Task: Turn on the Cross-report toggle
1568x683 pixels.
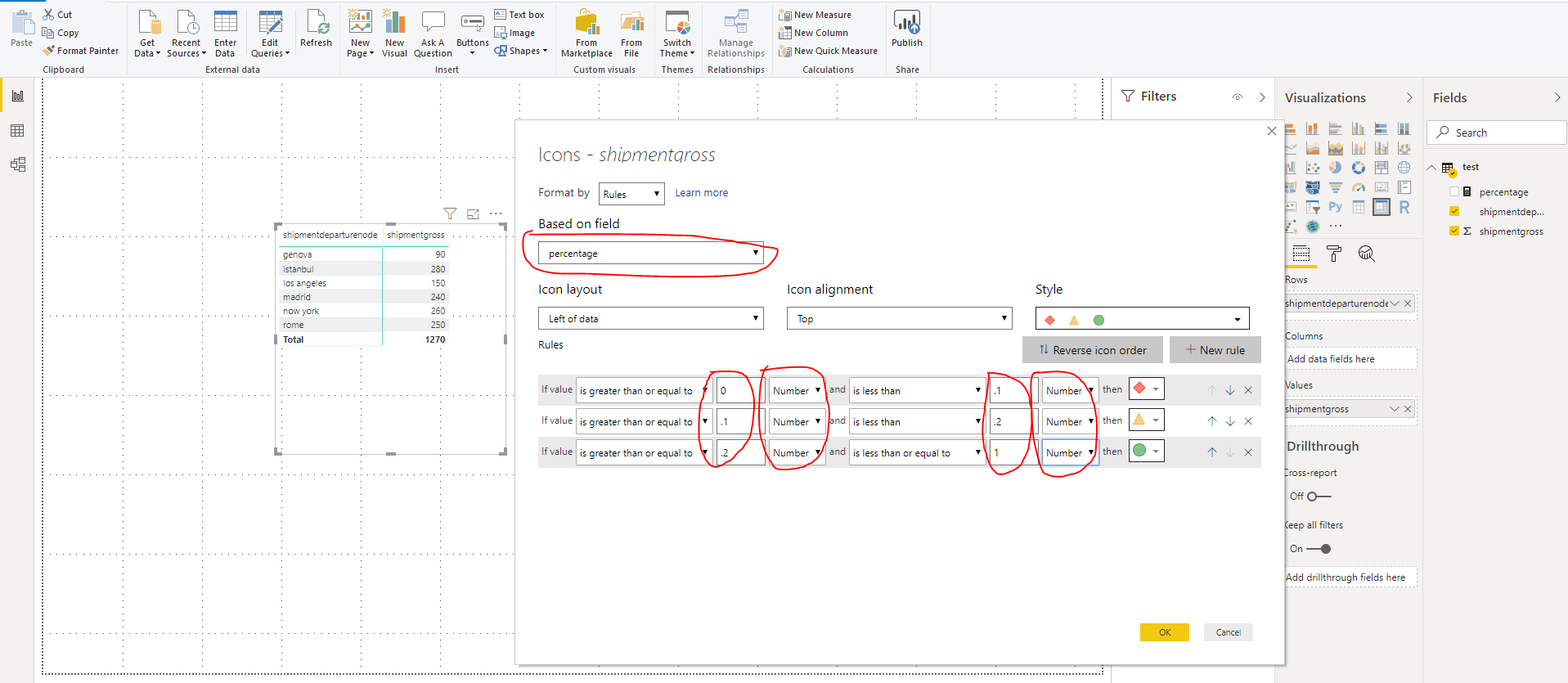Action: (x=1319, y=497)
